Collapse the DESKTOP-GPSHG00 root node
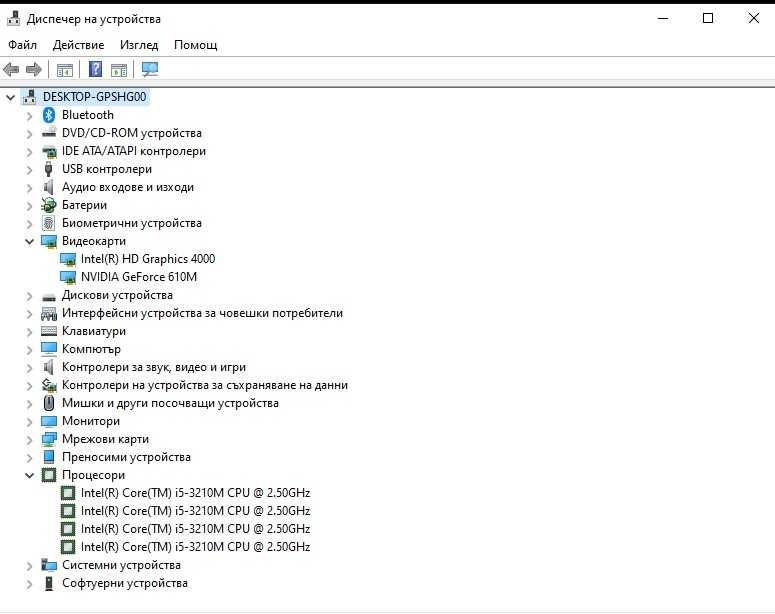 10,97
